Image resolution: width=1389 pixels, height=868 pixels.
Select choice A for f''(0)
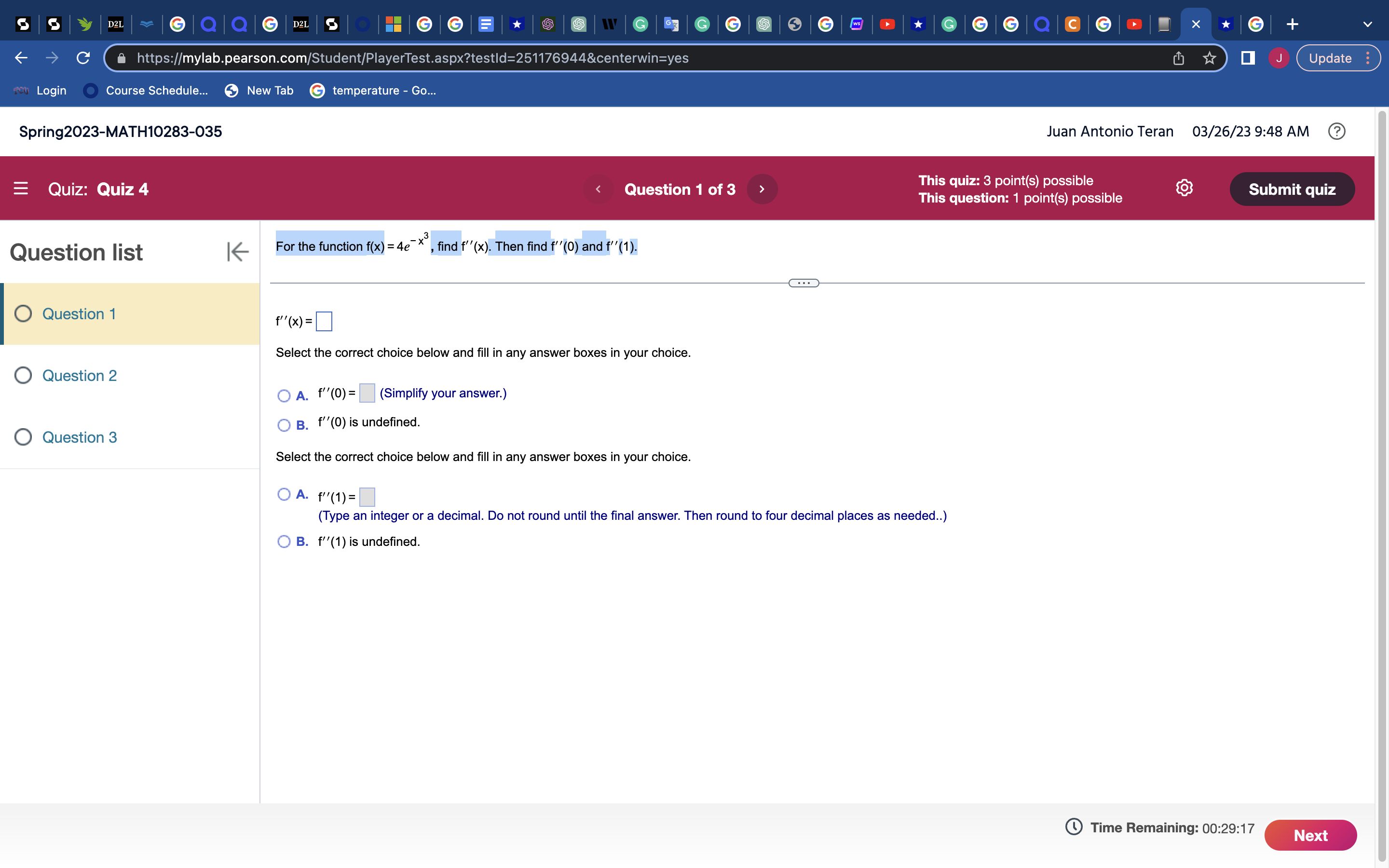click(x=284, y=395)
